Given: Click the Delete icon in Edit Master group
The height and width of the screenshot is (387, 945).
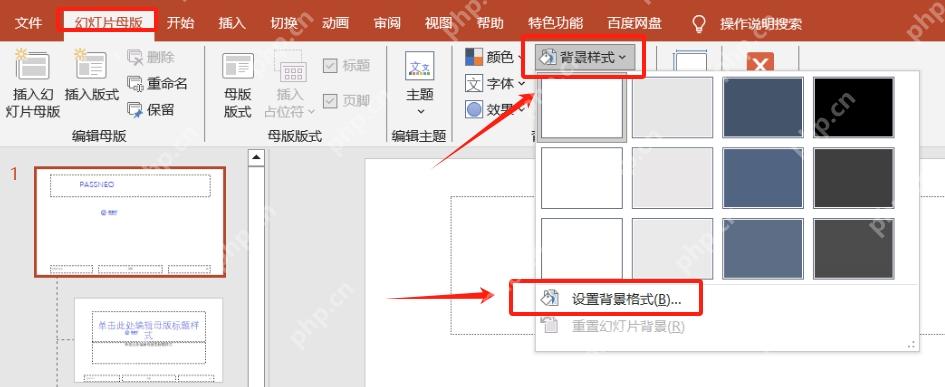Looking at the screenshot, I should pos(134,57).
